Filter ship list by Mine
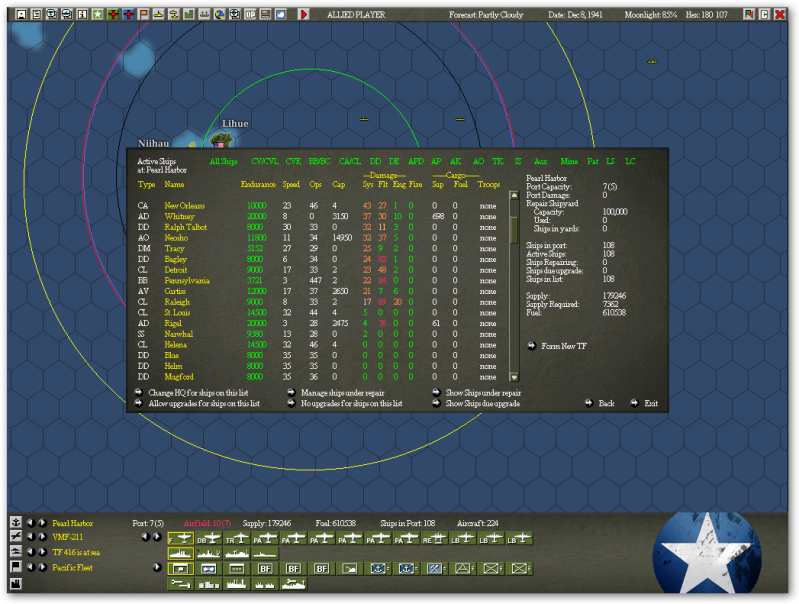 tap(569, 162)
